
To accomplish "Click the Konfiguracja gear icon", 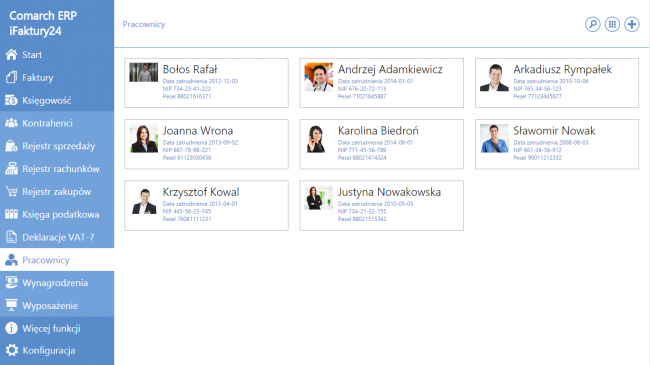I will click(12, 350).
